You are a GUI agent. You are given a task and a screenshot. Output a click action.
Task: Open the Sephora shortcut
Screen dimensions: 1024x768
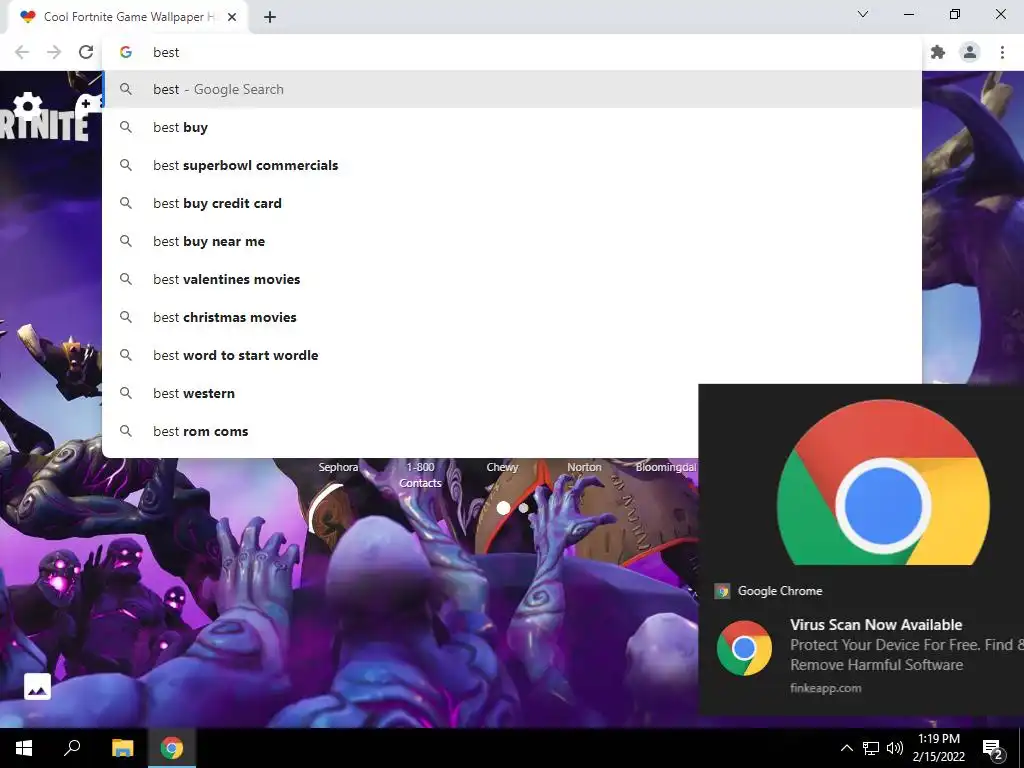tap(338, 467)
